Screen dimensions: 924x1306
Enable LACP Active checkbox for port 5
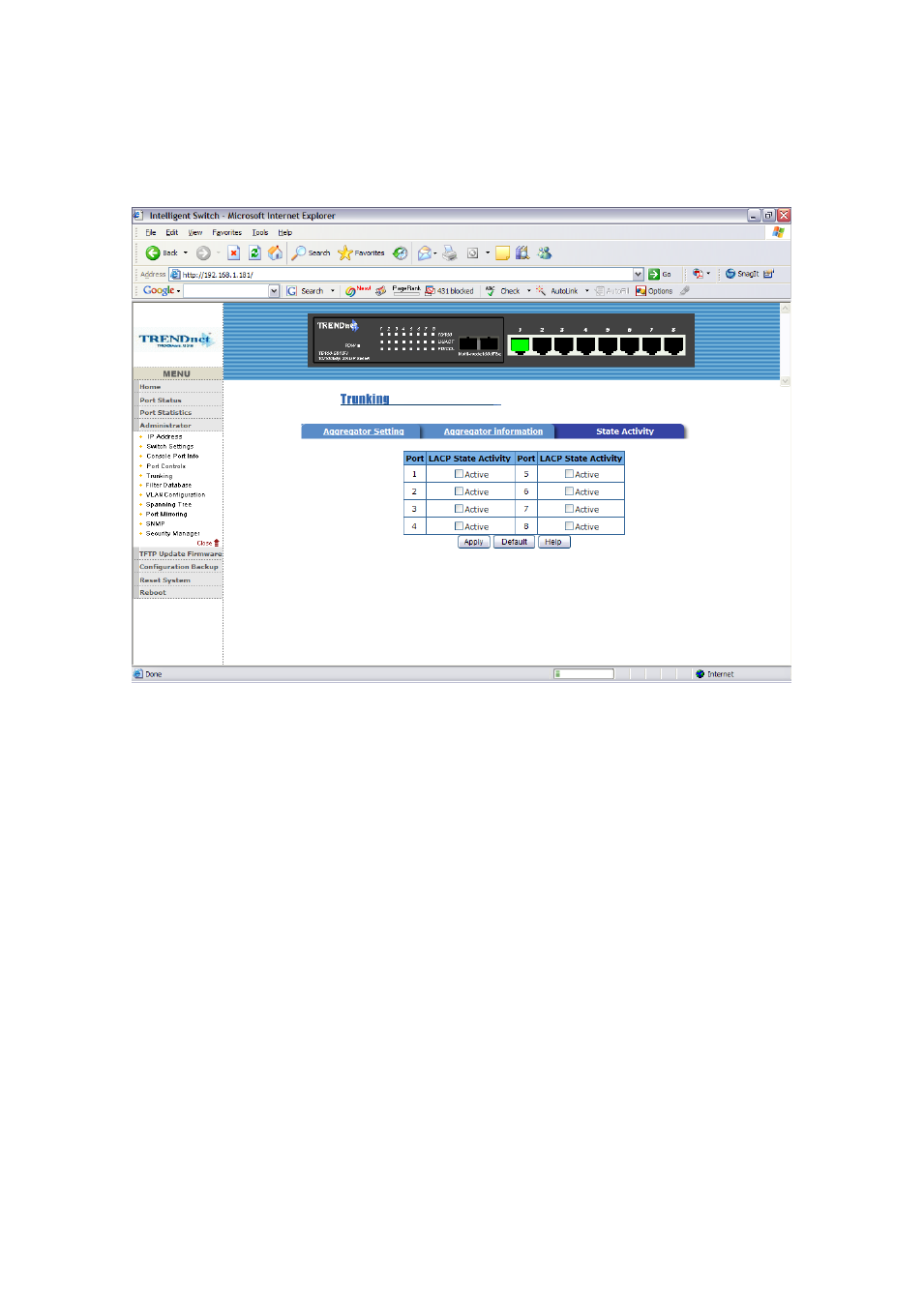click(569, 474)
